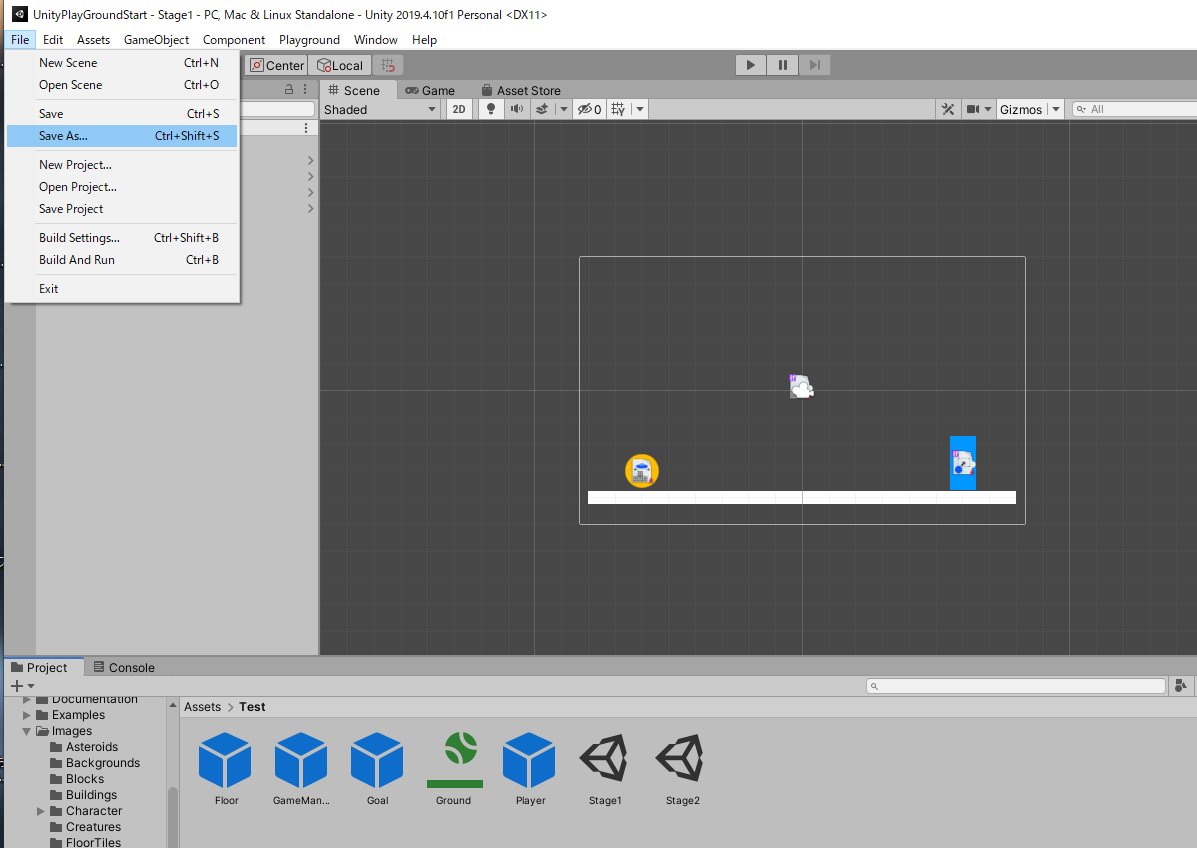The width and height of the screenshot is (1197, 848).
Task: Open the Hierarchy panel three-dot options menu
Action: [305, 89]
